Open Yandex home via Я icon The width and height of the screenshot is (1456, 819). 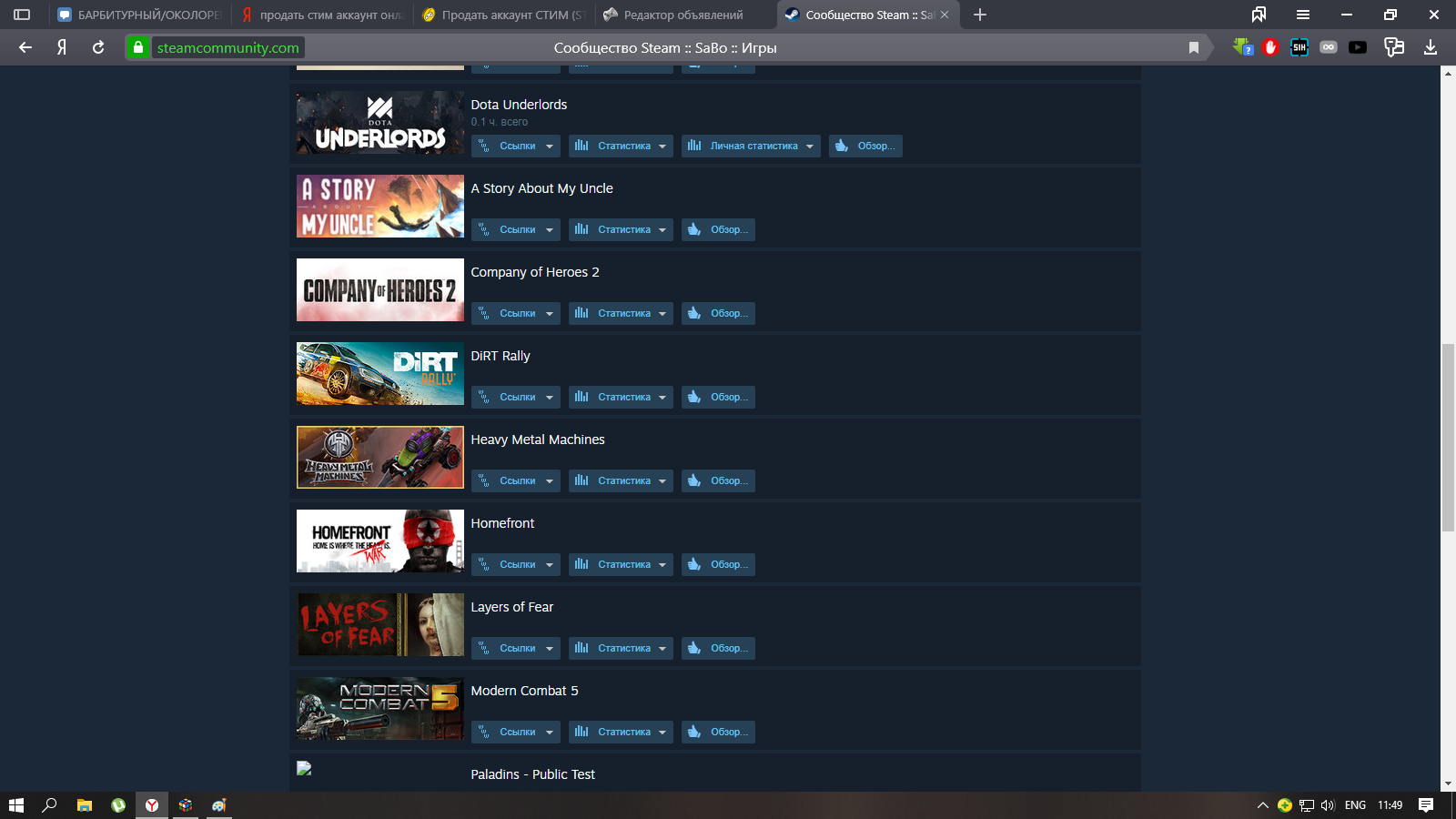62,47
